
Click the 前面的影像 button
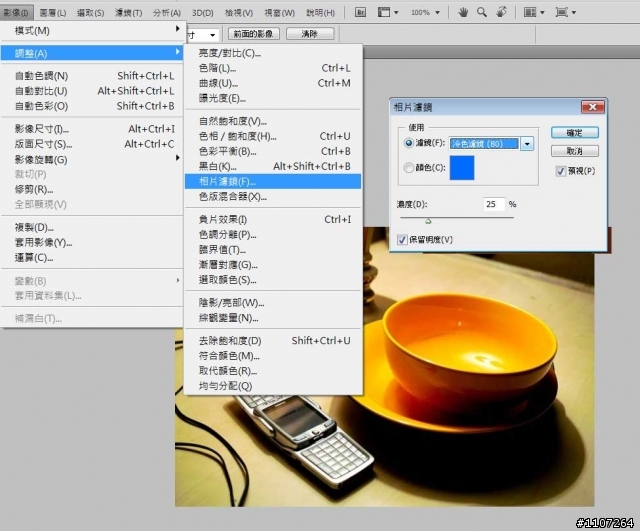[x=253, y=34]
